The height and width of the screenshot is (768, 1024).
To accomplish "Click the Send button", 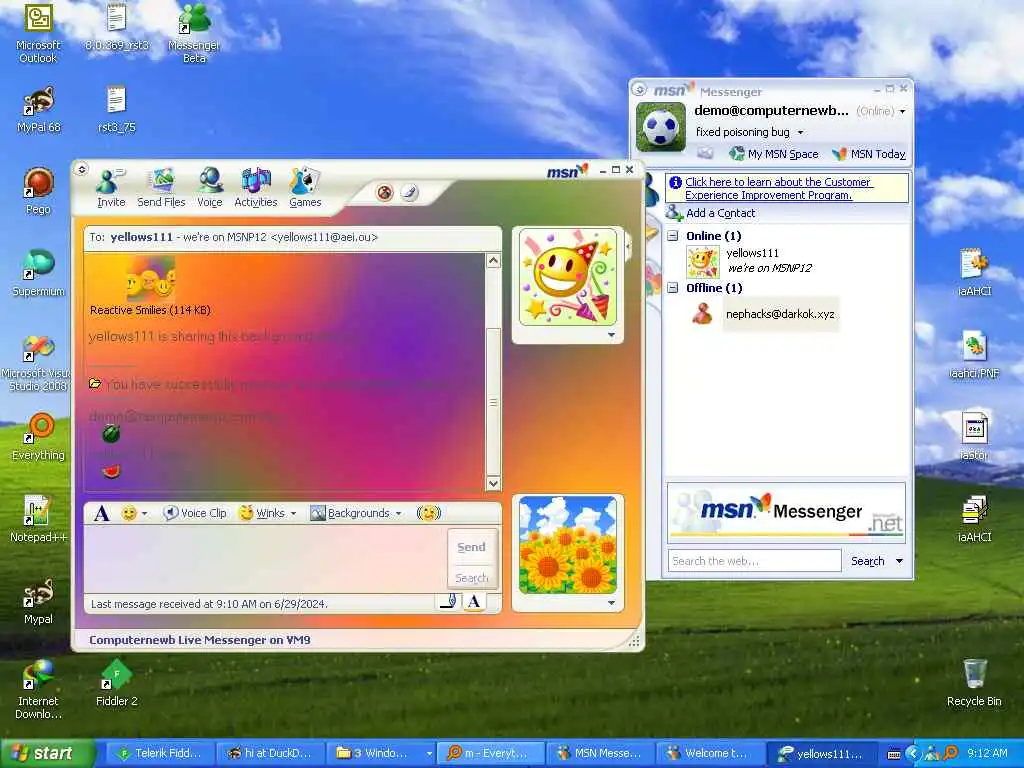I will 471,547.
